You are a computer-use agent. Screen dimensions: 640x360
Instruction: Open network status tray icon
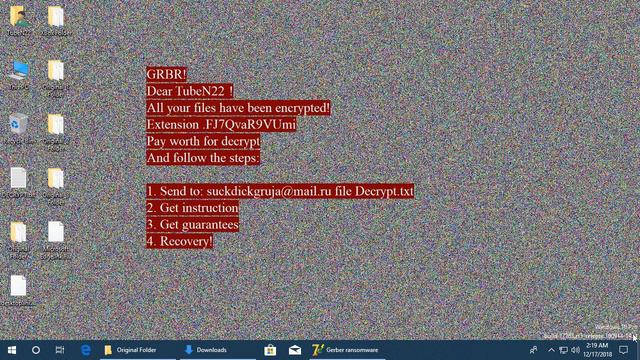point(564,350)
